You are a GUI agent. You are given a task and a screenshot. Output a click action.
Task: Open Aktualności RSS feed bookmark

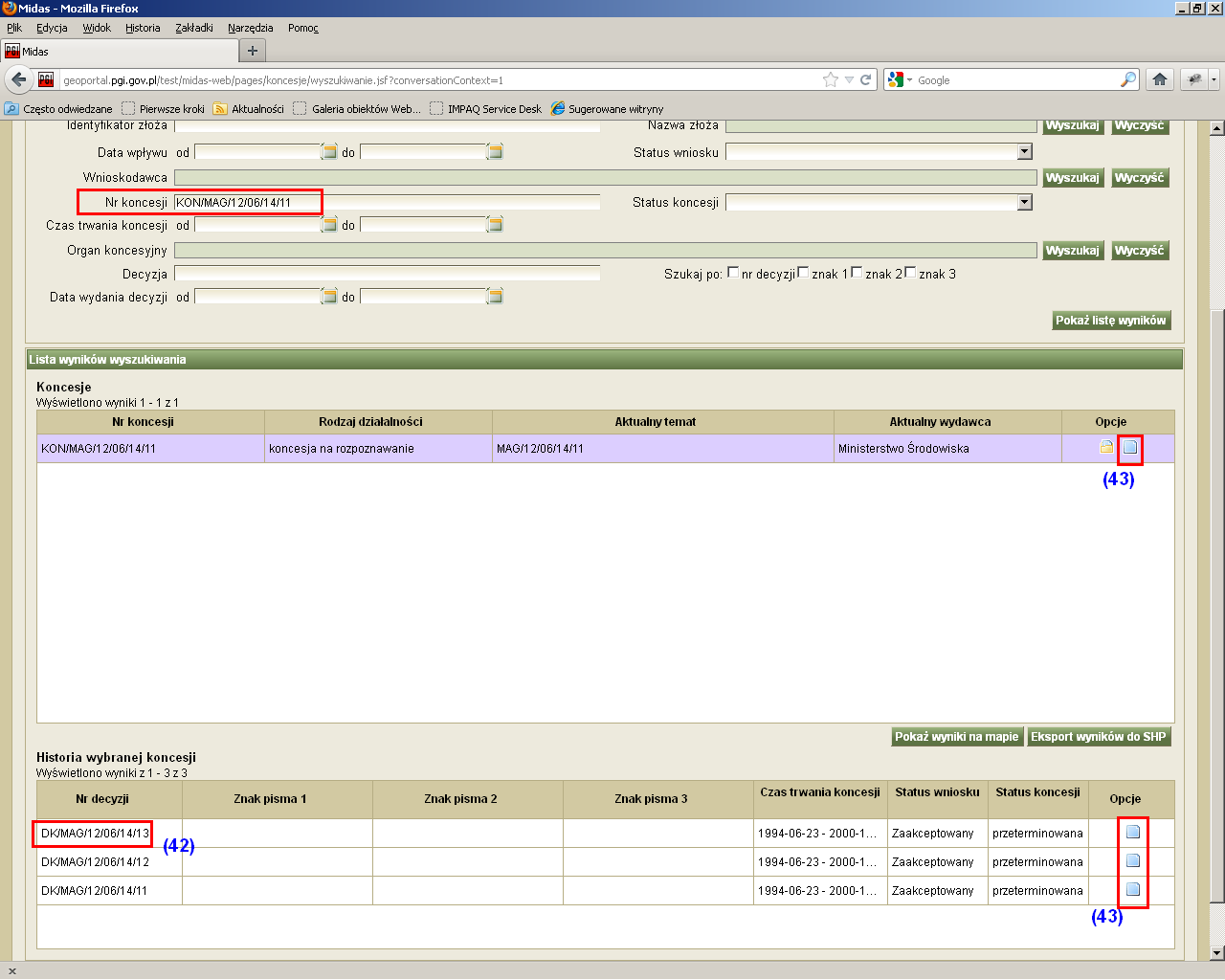(248, 108)
